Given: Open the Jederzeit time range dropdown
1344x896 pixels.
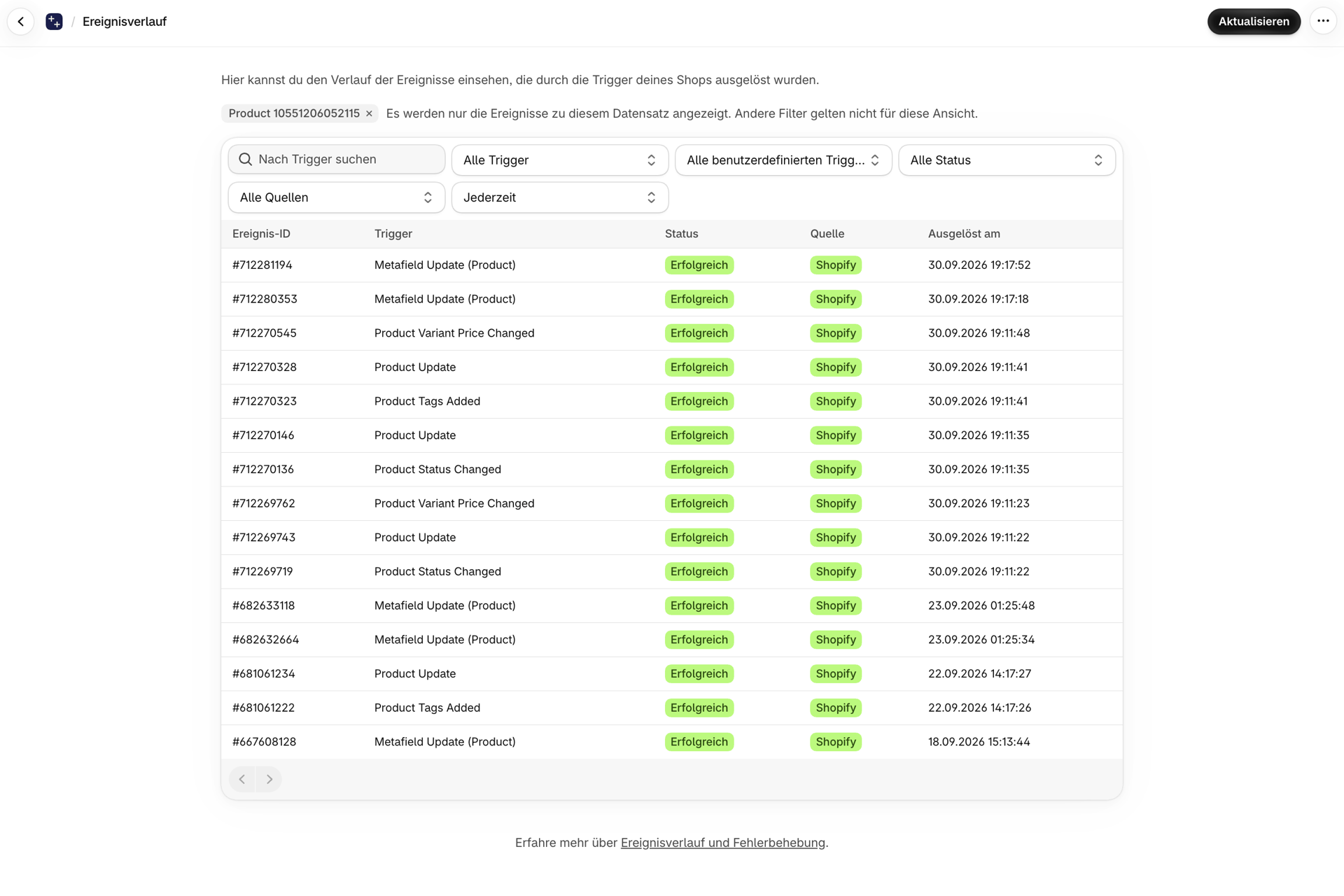Looking at the screenshot, I should click(x=560, y=197).
